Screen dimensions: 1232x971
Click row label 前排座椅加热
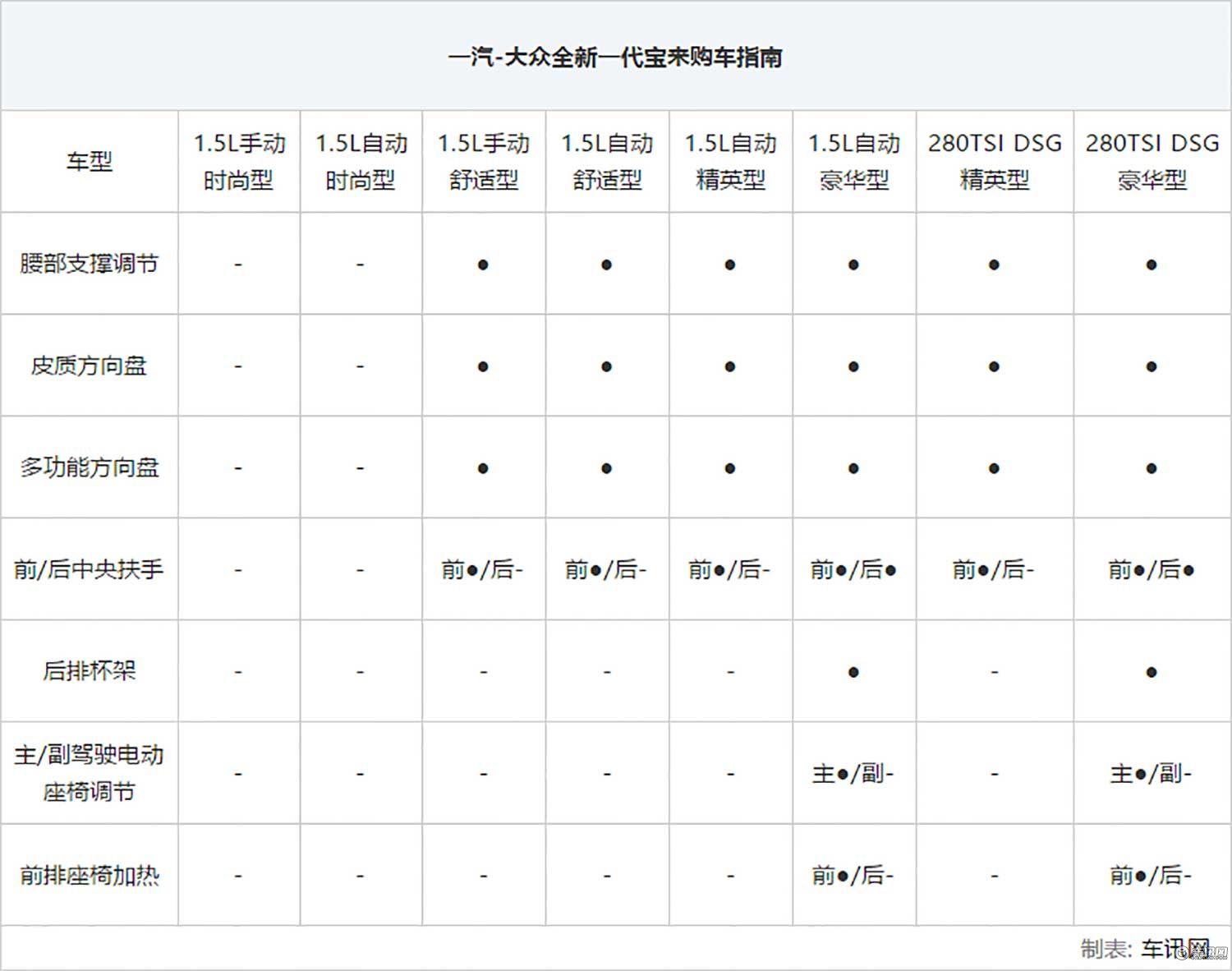pyautogui.click(x=89, y=876)
